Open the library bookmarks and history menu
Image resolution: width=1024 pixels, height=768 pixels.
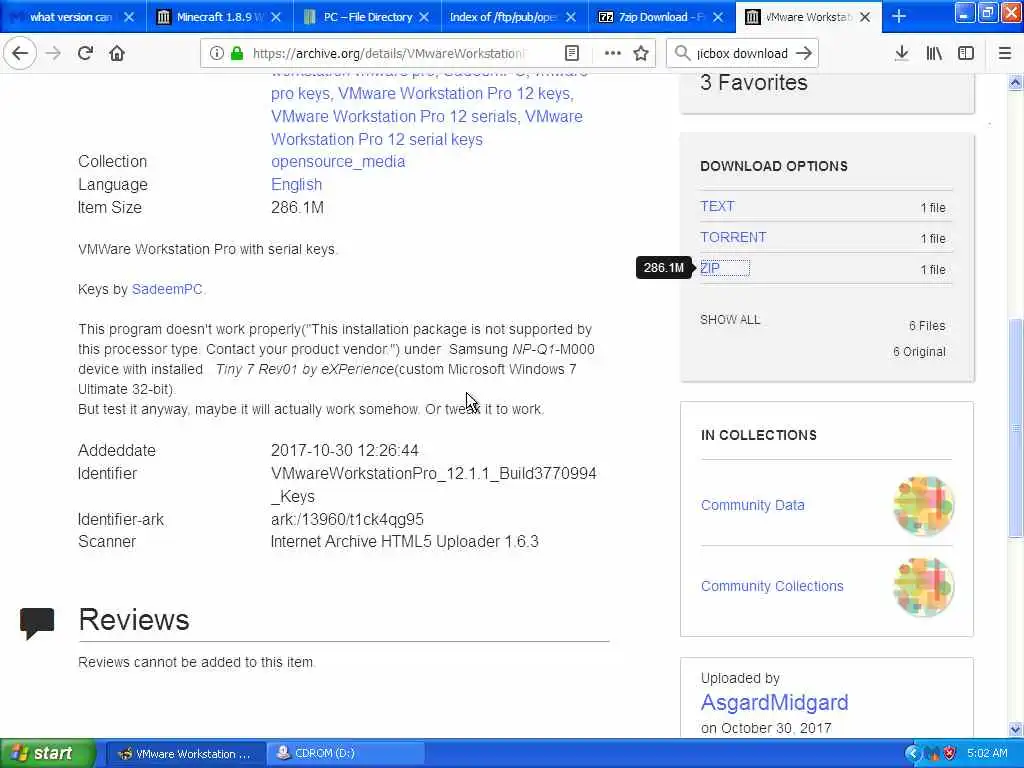[934, 53]
